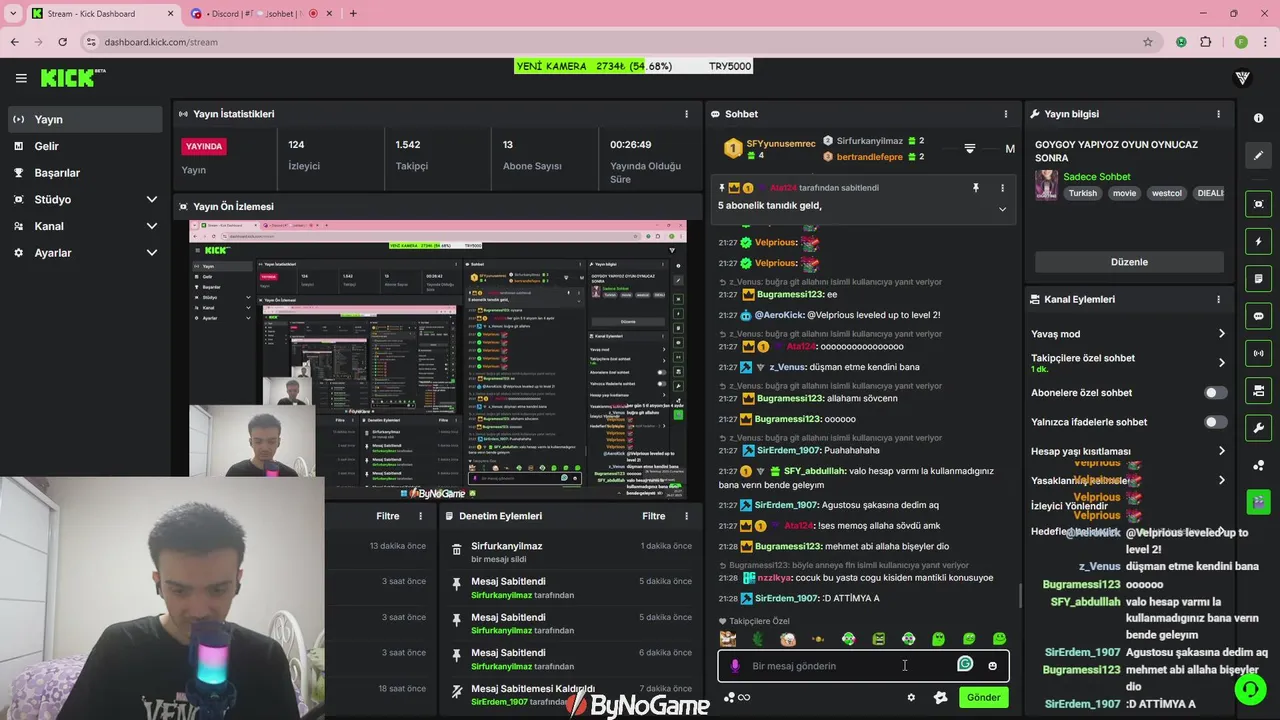This screenshot has height=720, width=1280.
Task: Click the video camera icon in right rail
Action: click(1258, 390)
